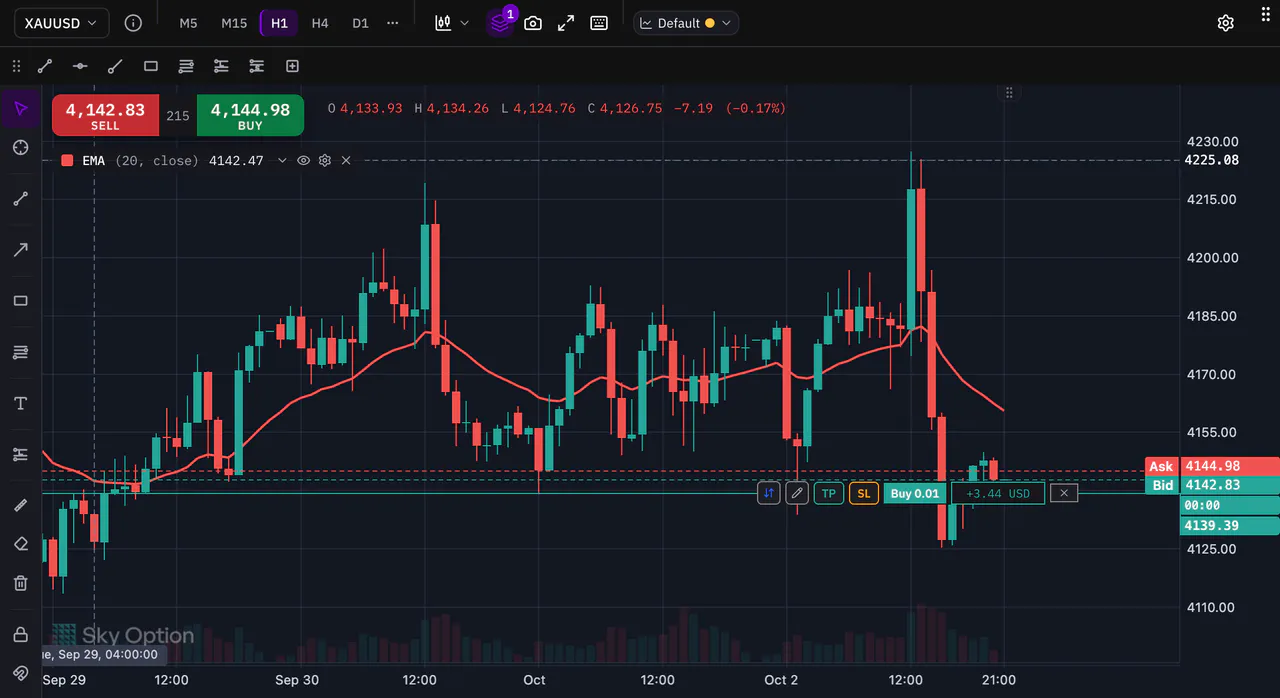Select the trend line tool in top toolbar
Screen dimensions: 1280x698
[x=45, y=66]
